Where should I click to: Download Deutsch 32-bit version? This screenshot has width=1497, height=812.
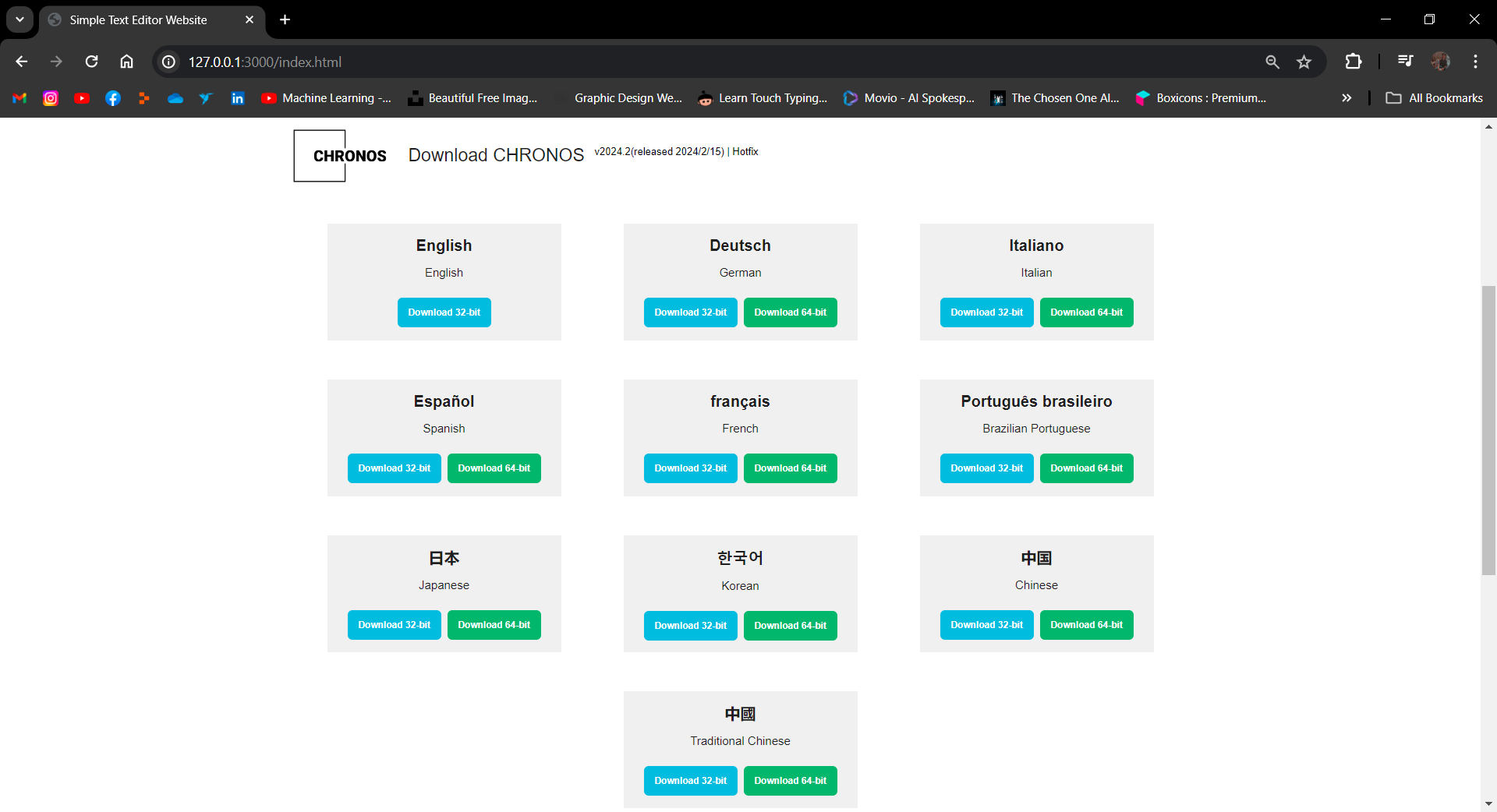pyautogui.click(x=691, y=312)
